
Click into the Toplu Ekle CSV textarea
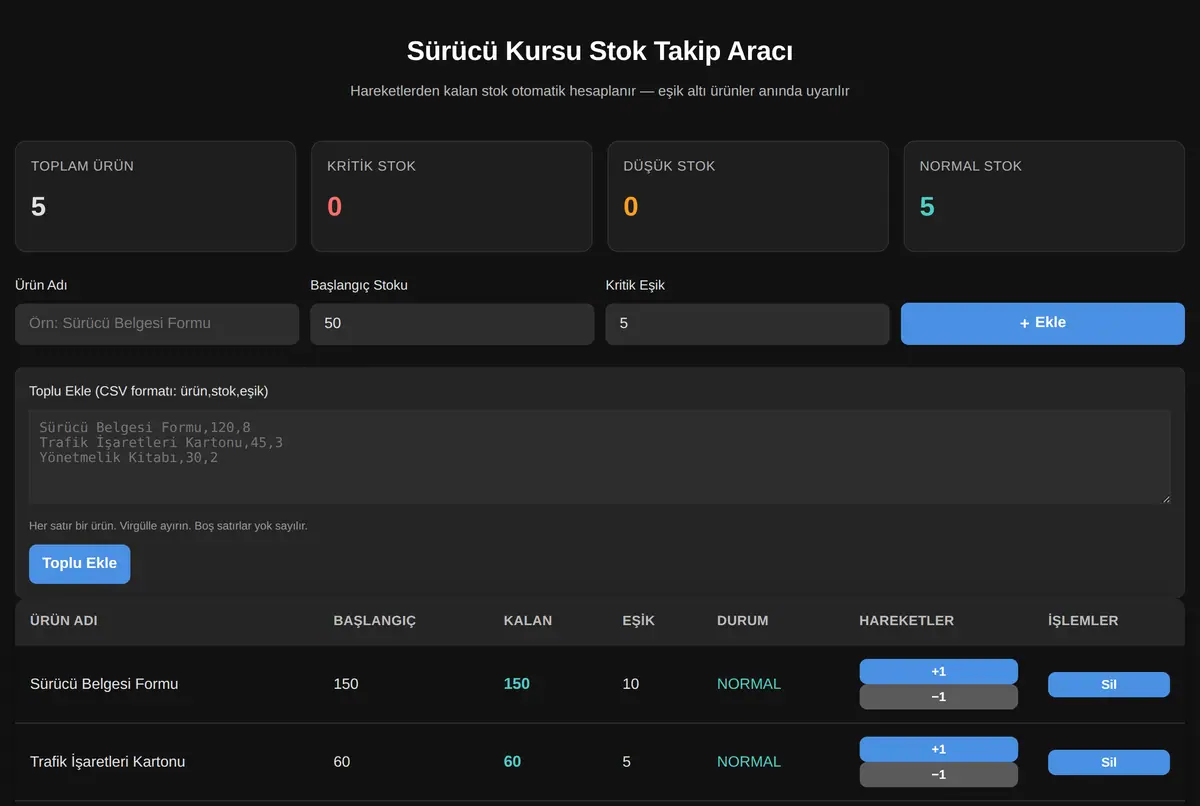[600, 456]
